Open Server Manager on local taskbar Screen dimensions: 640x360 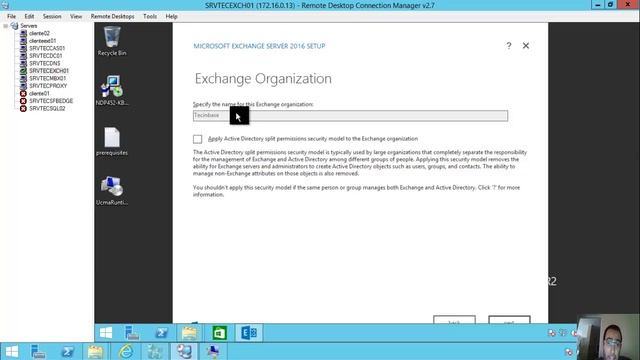coord(38,351)
